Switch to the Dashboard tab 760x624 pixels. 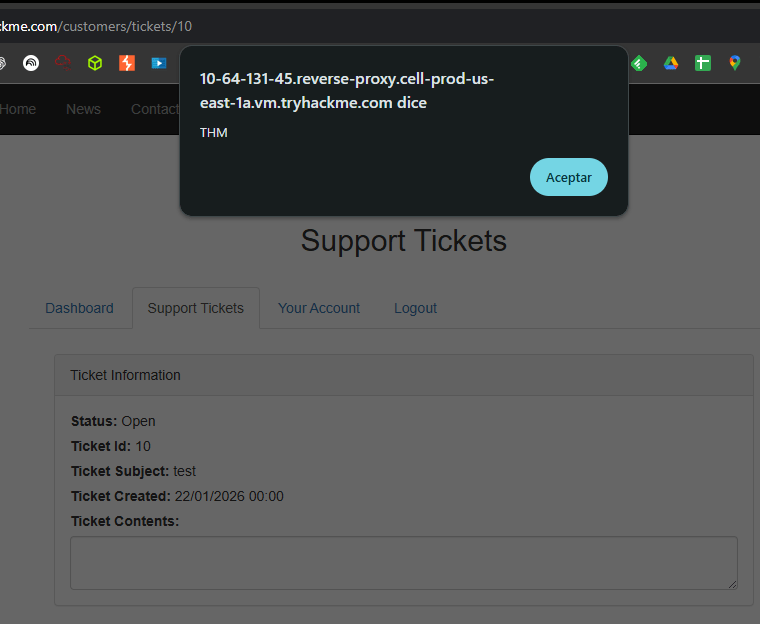(79, 308)
